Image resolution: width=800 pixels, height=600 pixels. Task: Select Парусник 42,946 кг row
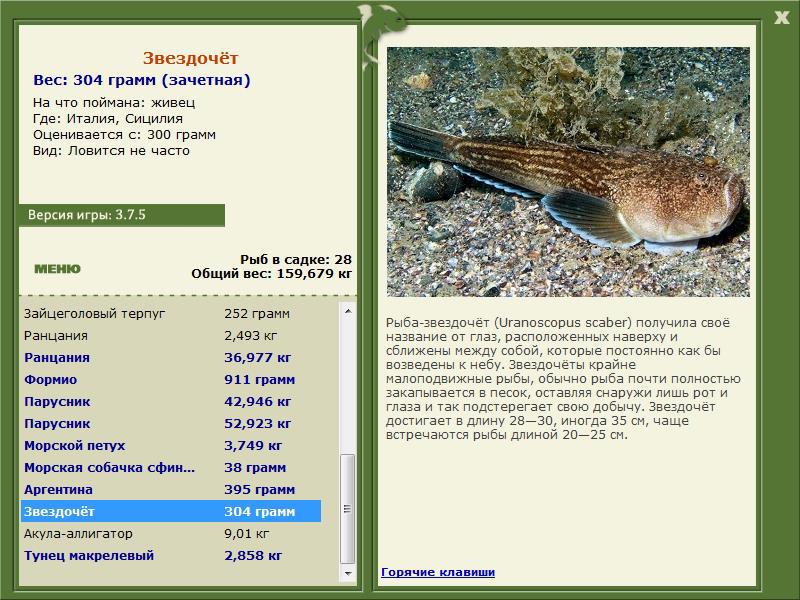point(171,401)
